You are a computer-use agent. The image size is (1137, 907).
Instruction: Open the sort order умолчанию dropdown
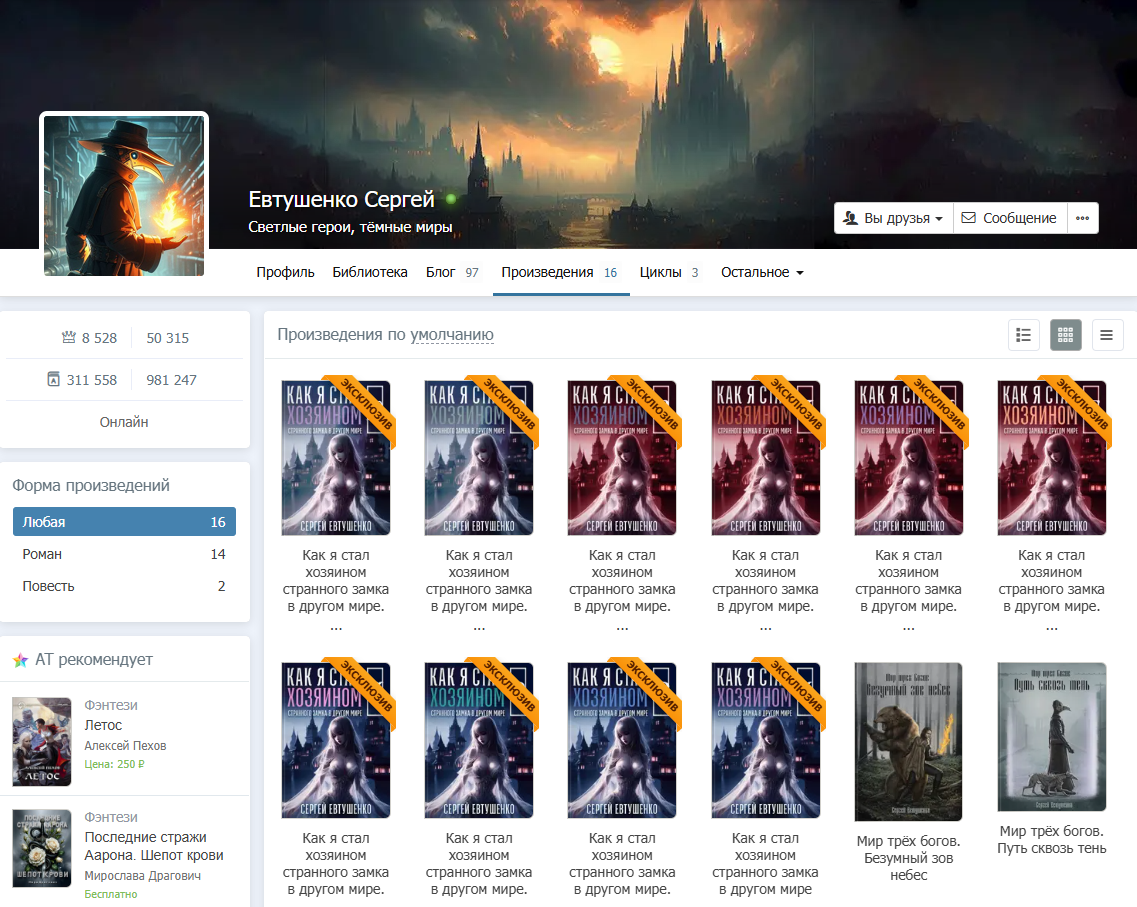point(452,335)
